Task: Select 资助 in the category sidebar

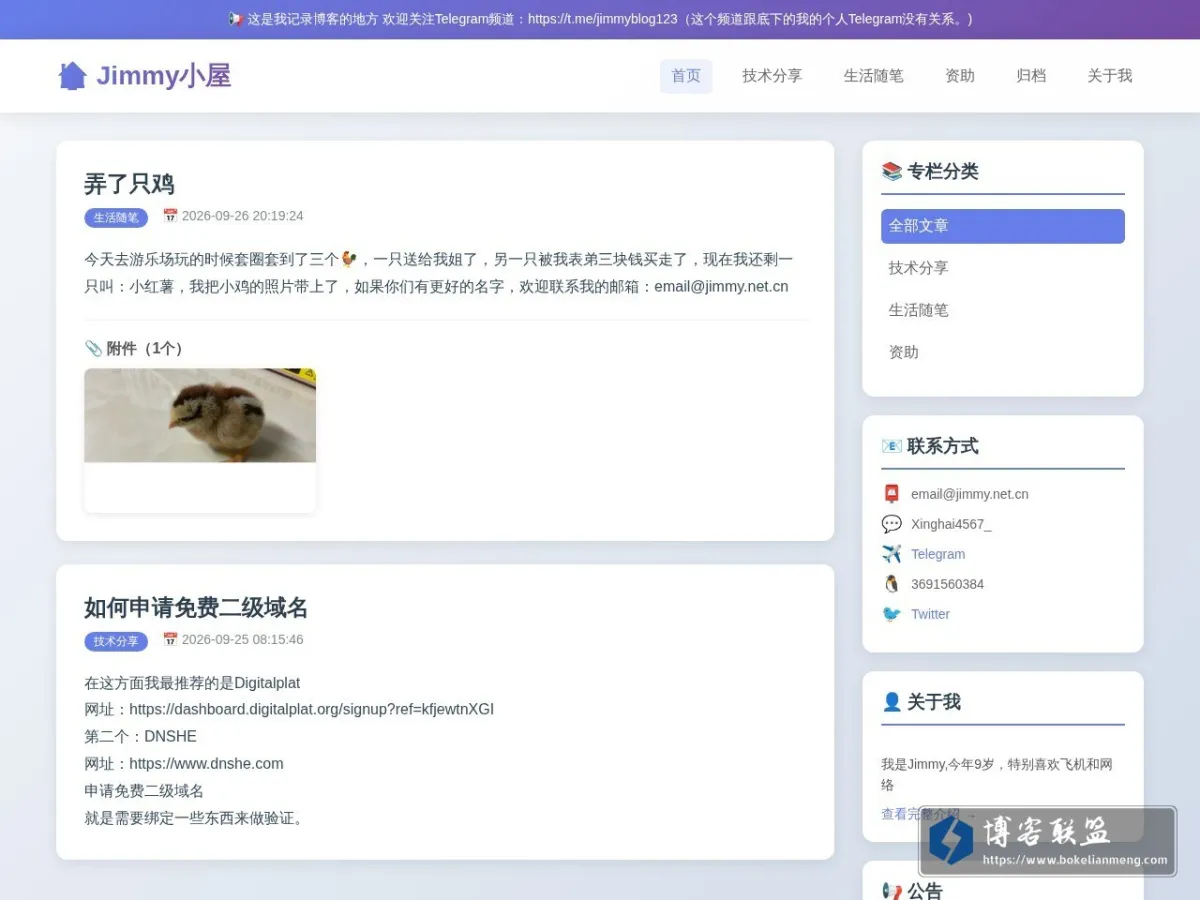Action: 1003,352
